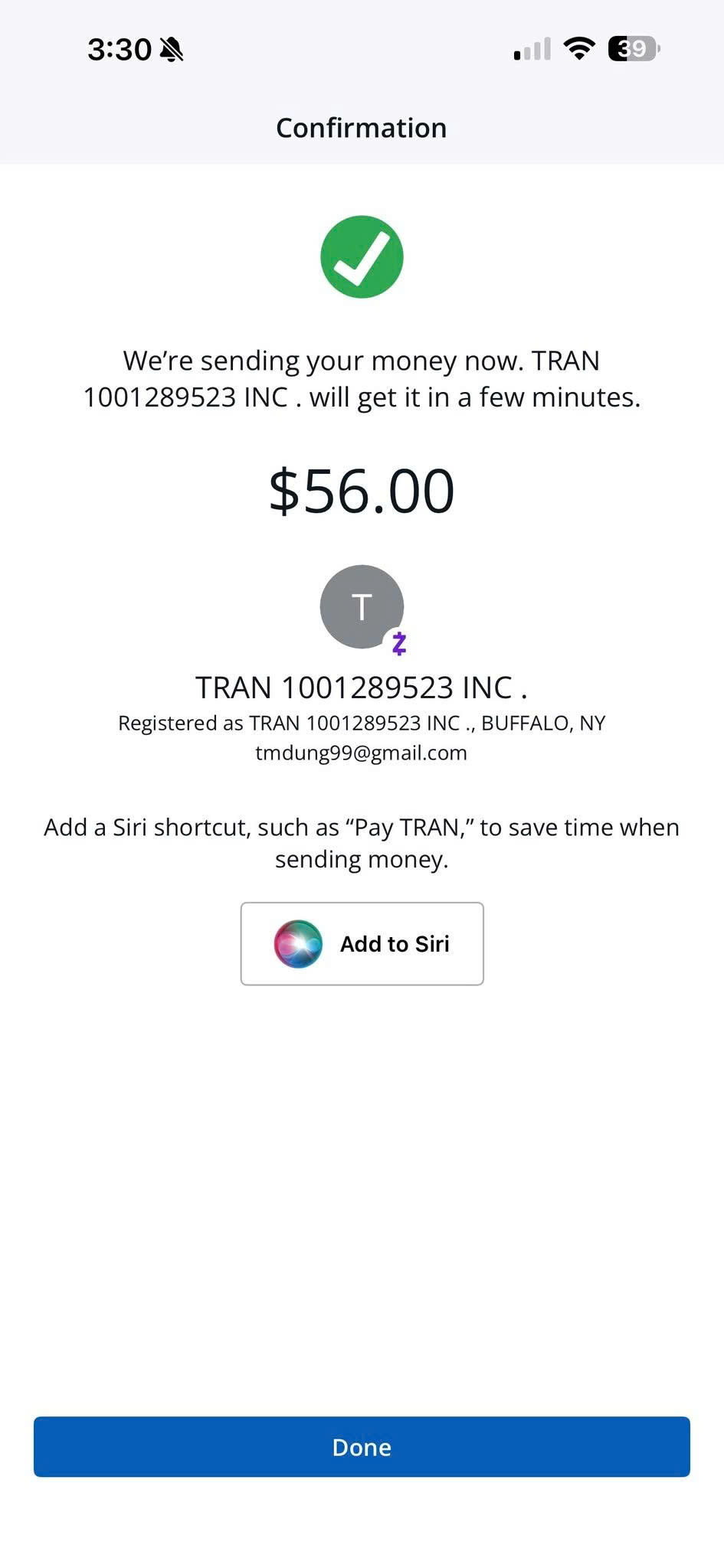Tap the silent mode bell icon
This screenshot has height=1568, width=724.
click(x=172, y=50)
